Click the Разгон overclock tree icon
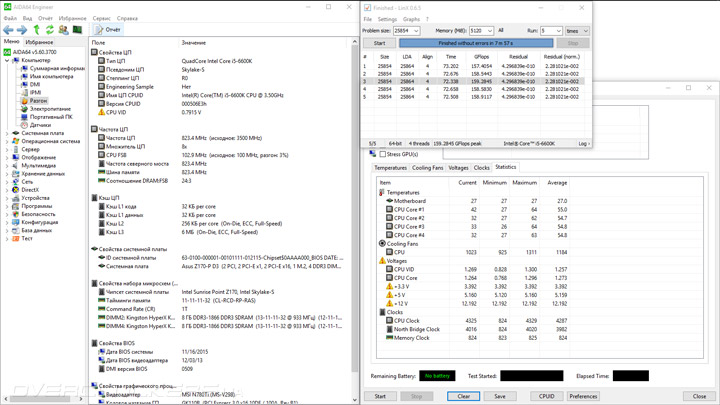The image size is (720, 405). [x=24, y=101]
